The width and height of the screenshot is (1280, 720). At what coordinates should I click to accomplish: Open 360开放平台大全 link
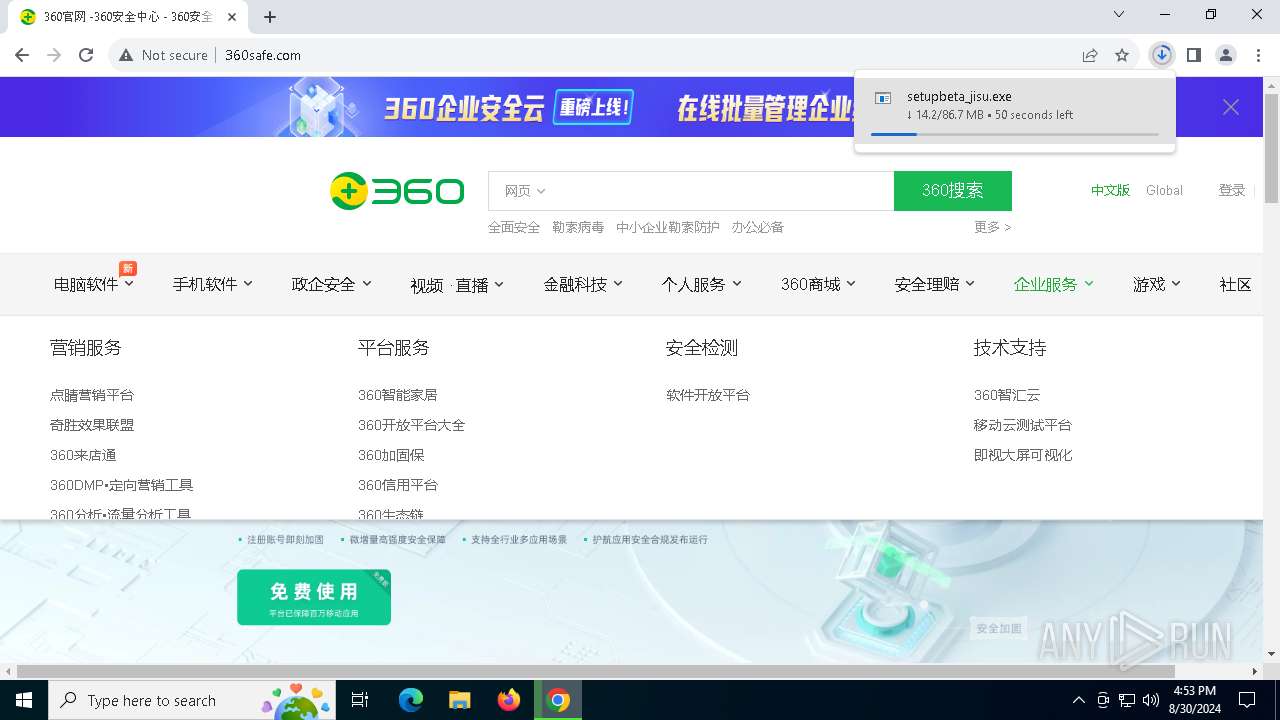tap(411, 425)
